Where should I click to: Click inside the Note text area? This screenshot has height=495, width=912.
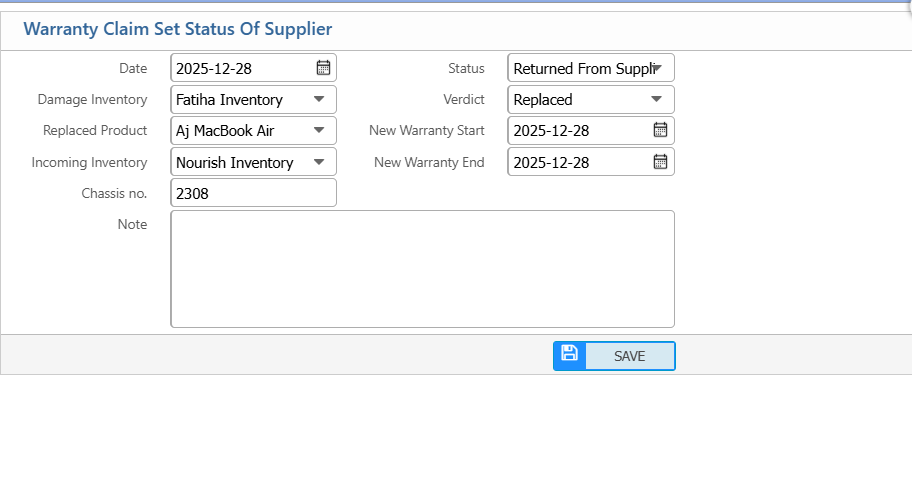(422, 268)
